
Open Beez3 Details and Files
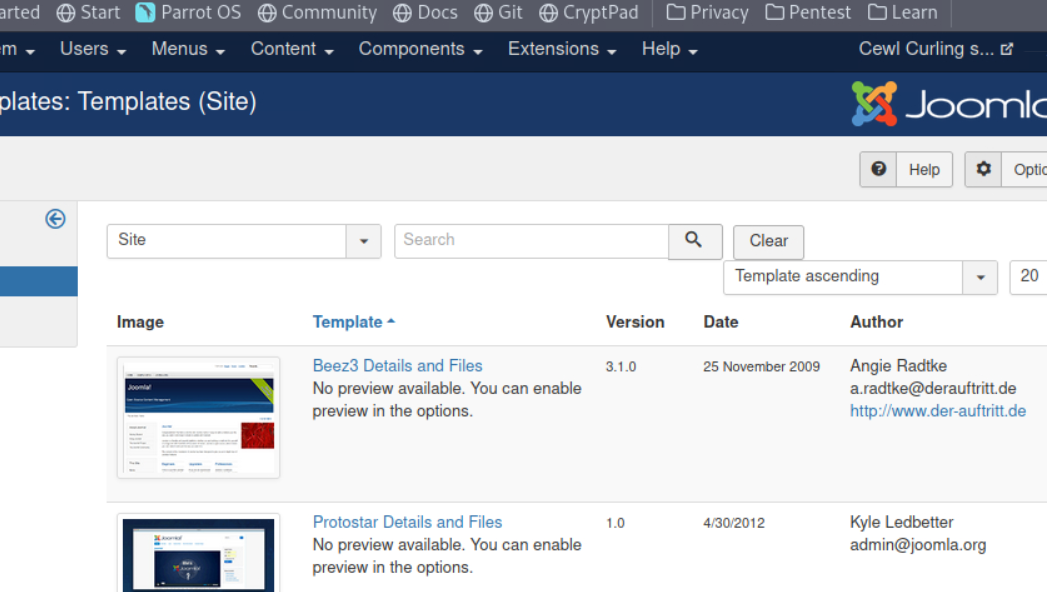[397, 366]
